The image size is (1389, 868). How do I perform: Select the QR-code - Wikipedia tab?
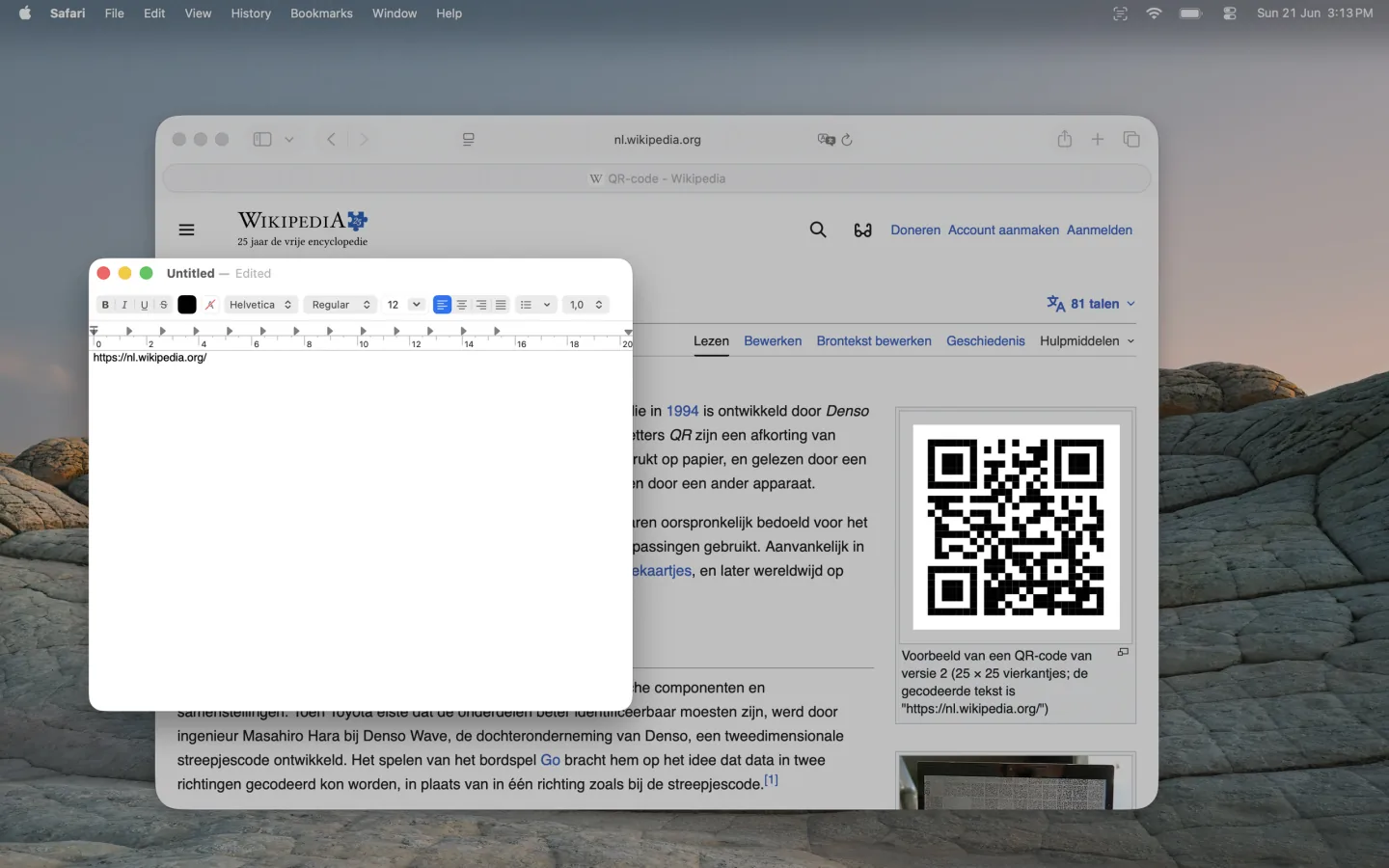click(x=657, y=178)
